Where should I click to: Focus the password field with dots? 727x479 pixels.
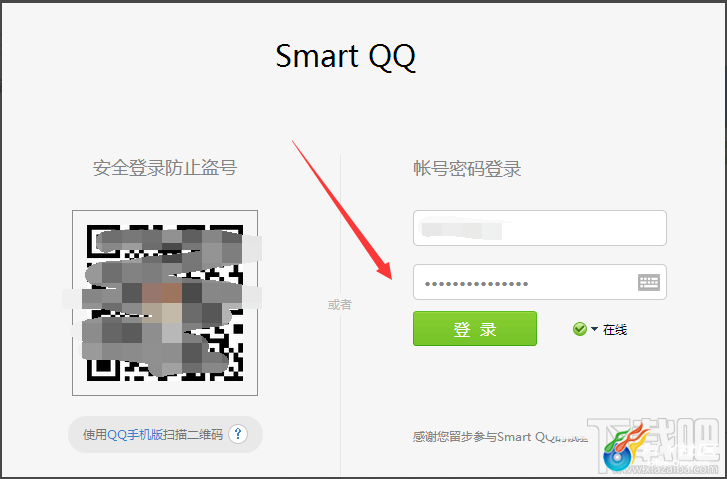(540, 282)
